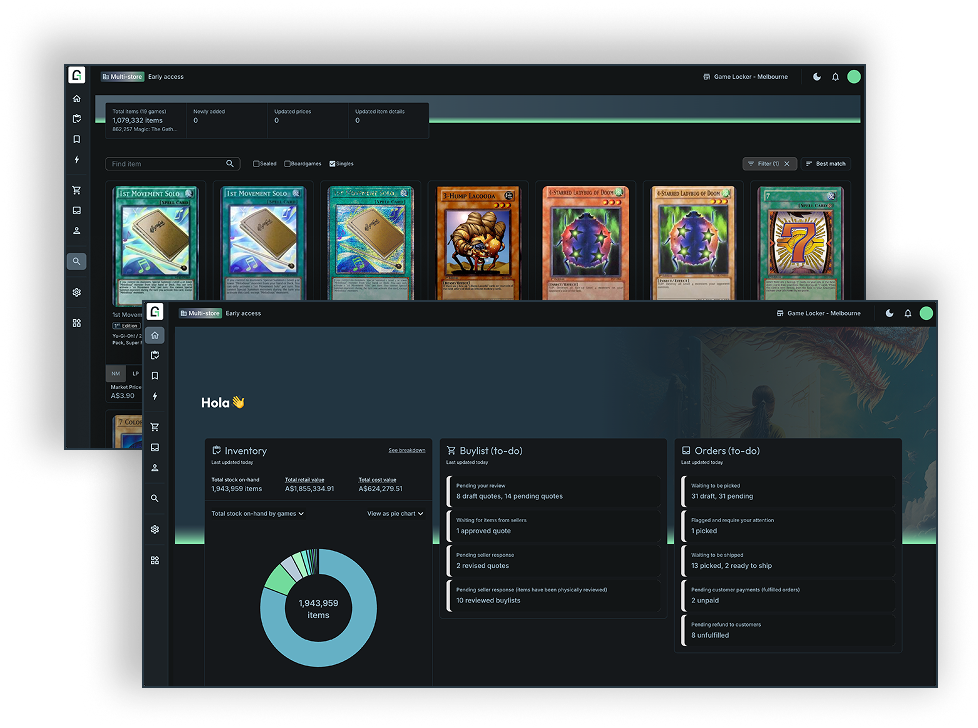
Task: Open the 3-Hump Lacooda card thumbnail
Action: tap(477, 243)
